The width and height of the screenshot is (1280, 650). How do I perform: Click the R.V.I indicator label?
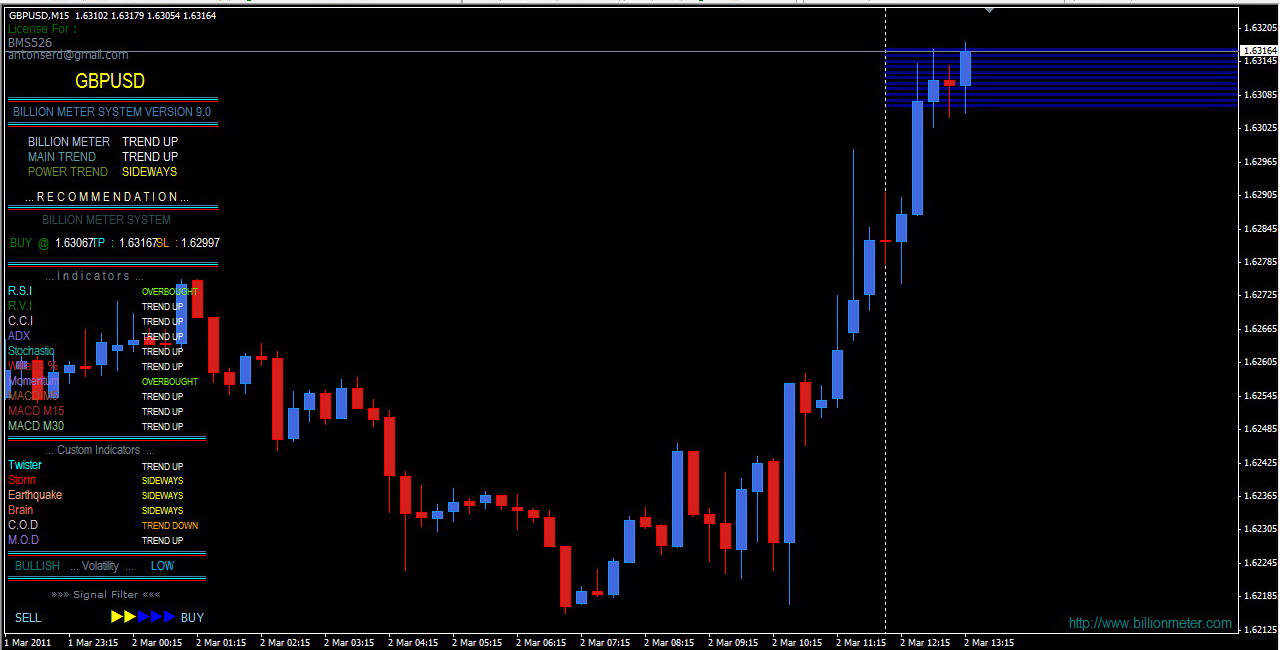click(20, 306)
